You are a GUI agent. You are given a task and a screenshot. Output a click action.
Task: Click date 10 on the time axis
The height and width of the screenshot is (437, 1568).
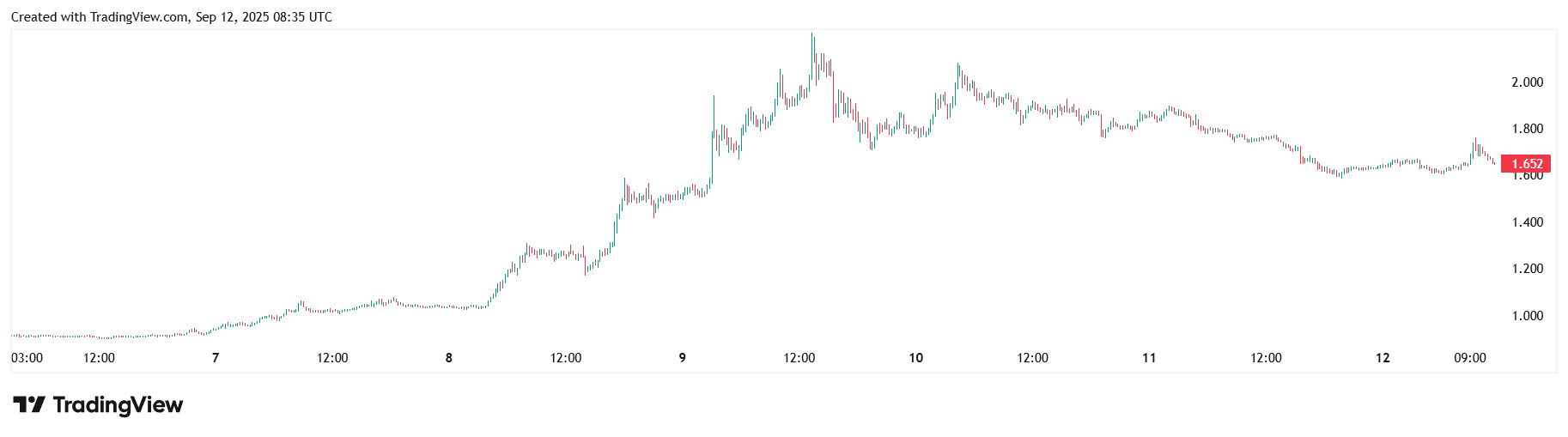pos(916,358)
